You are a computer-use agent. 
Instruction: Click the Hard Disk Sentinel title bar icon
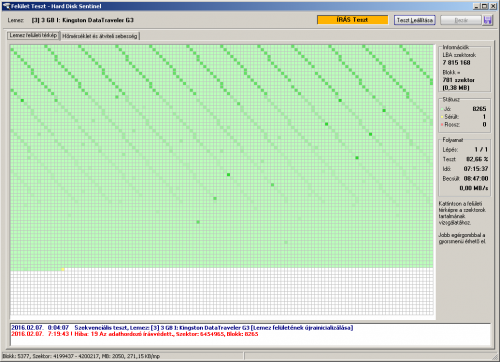click(x=7, y=6)
